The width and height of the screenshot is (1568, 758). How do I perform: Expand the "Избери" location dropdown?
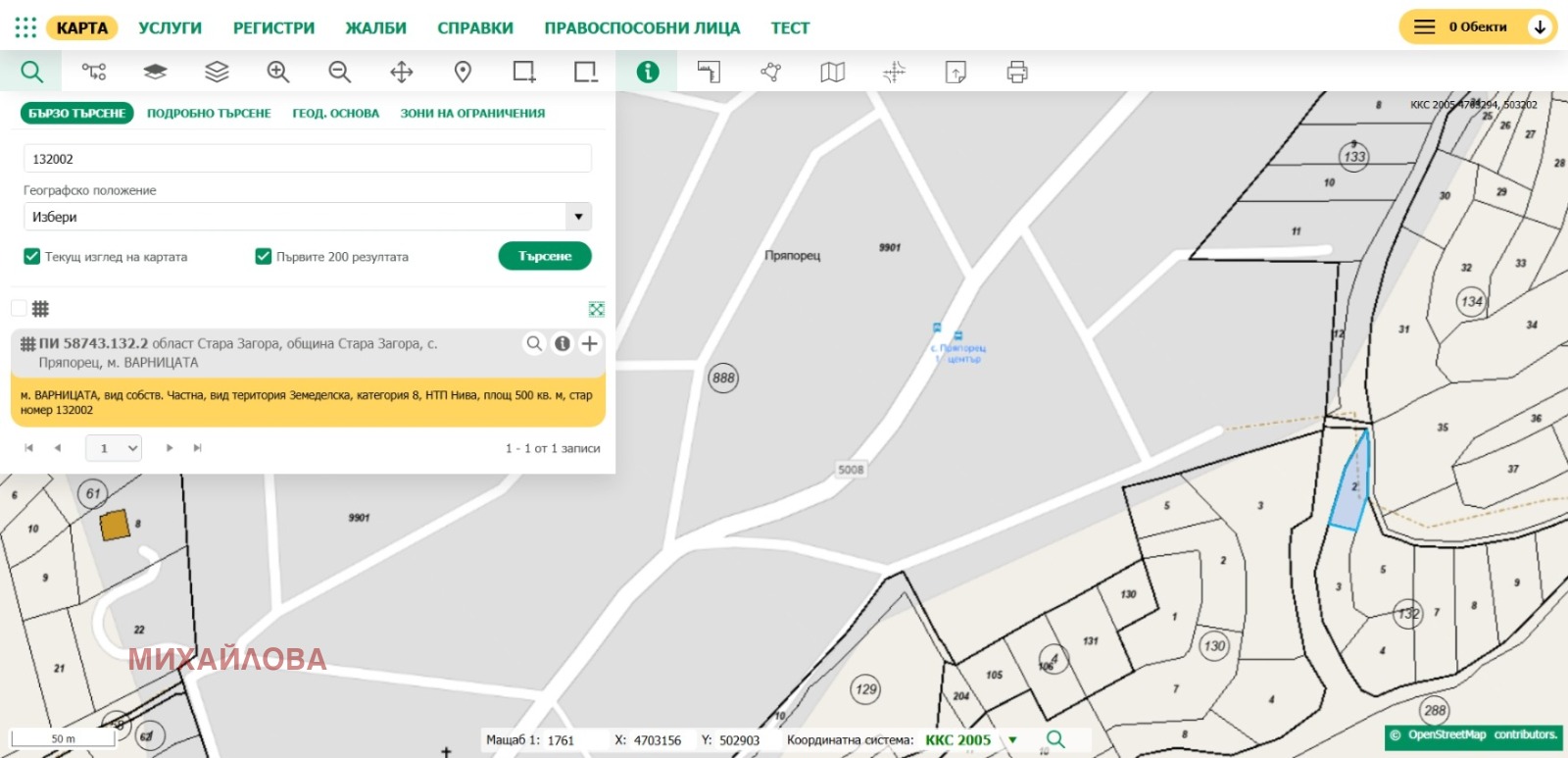(x=578, y=217)
